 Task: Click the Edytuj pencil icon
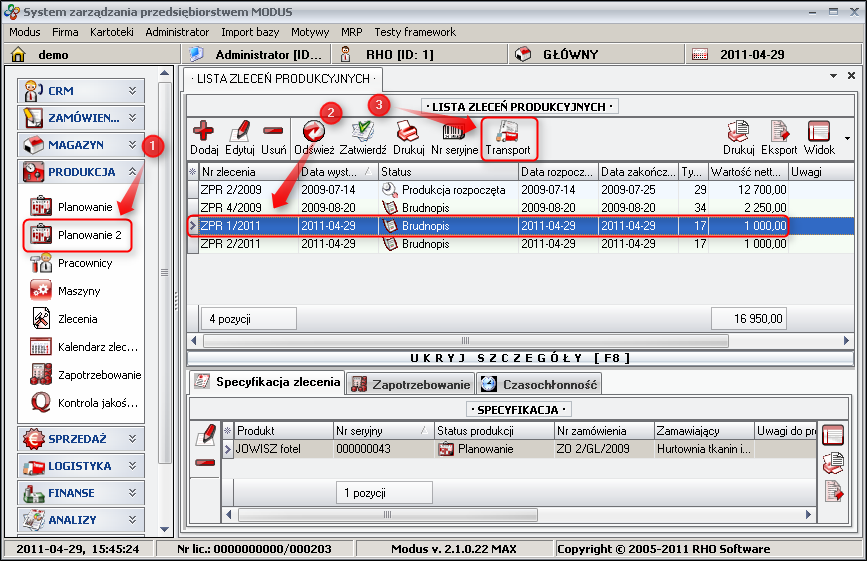click(240, 131)
